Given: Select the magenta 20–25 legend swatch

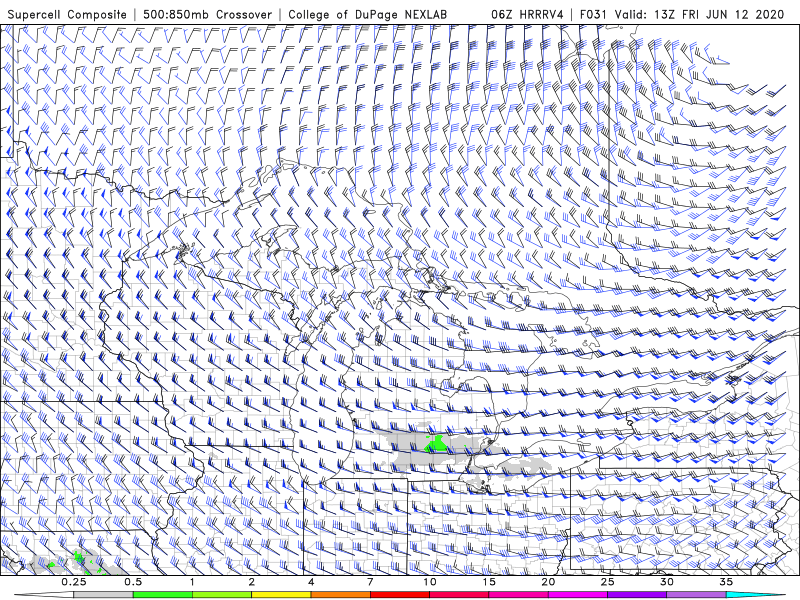Looking at the screenshot, I should (x=578, y=595).
